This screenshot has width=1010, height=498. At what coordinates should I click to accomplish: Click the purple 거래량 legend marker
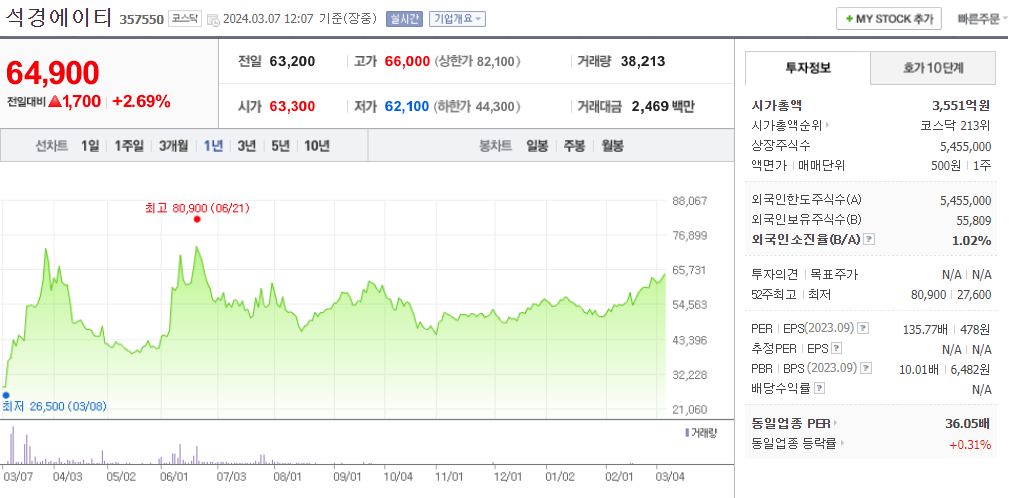tap(687, 432)
